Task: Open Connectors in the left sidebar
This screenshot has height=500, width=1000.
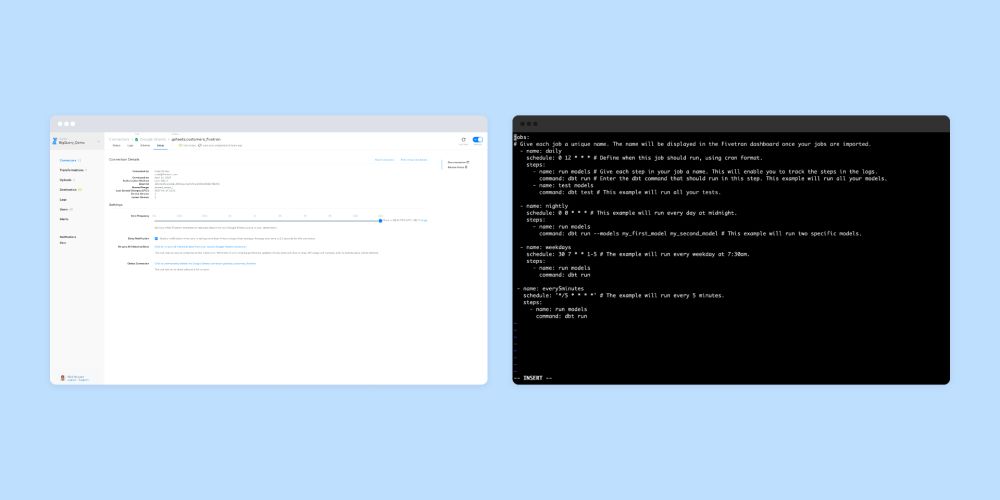Action: point(68,160)
